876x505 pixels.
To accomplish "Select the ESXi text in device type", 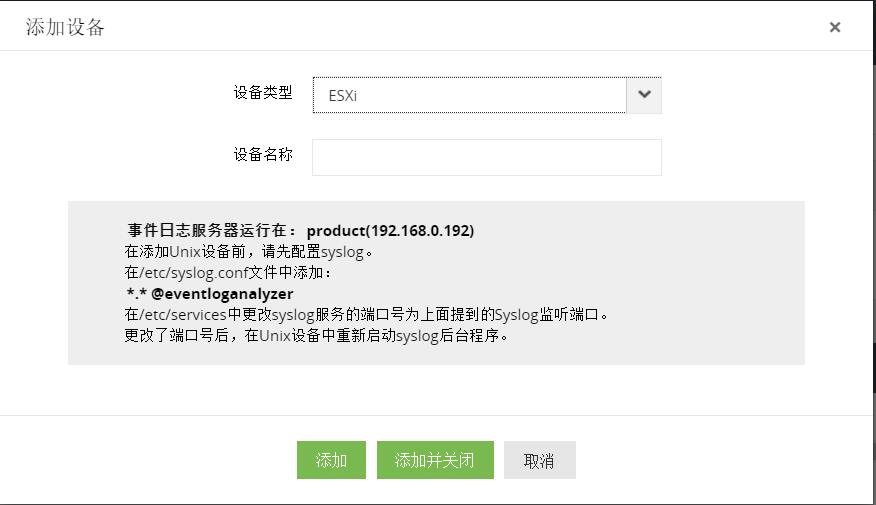I will (x=343, y=97).
